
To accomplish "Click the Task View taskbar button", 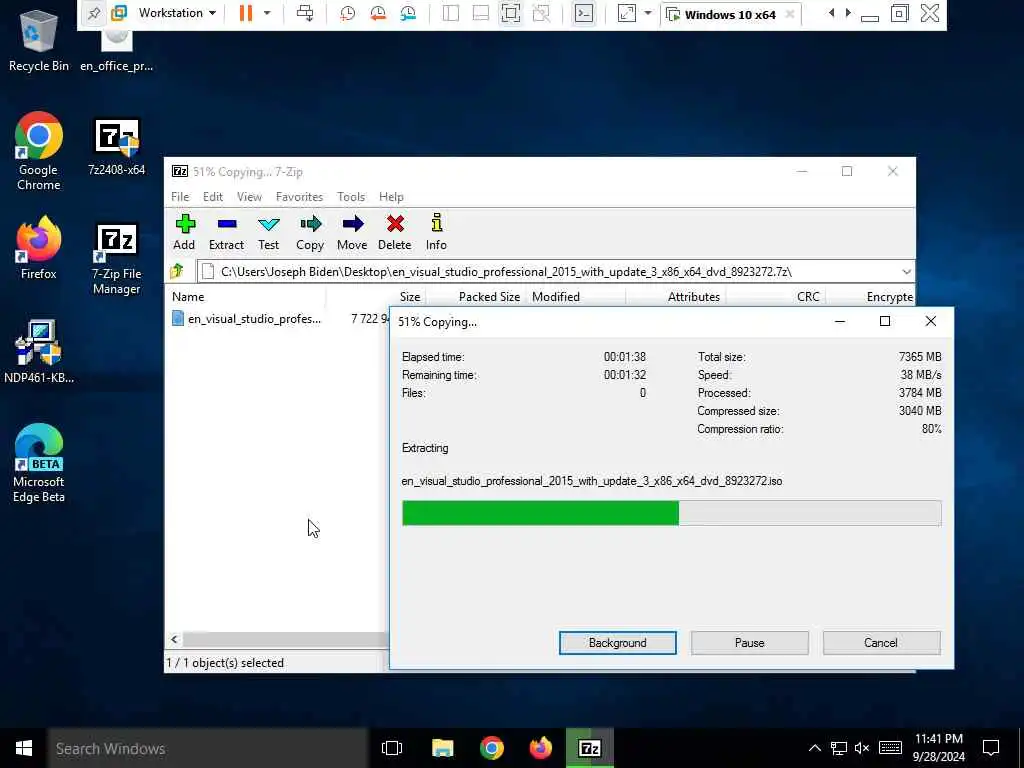I will pyautogui.click(x=392, y=748).
